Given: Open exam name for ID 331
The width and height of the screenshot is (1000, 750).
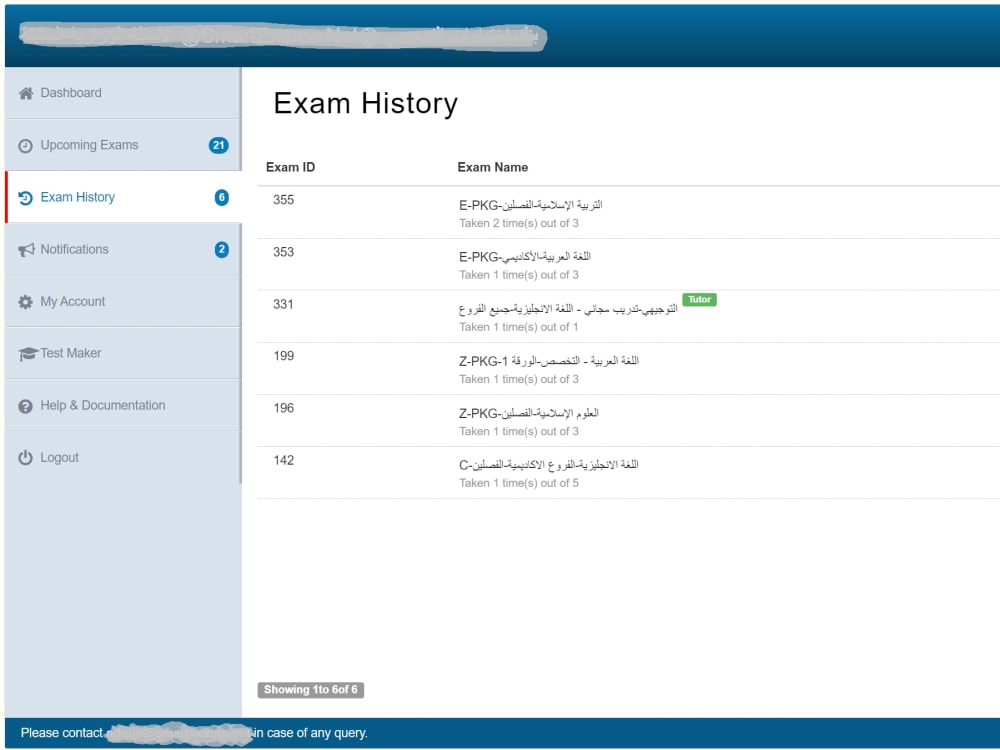Looking at the screenshot, I should point(568,309).
